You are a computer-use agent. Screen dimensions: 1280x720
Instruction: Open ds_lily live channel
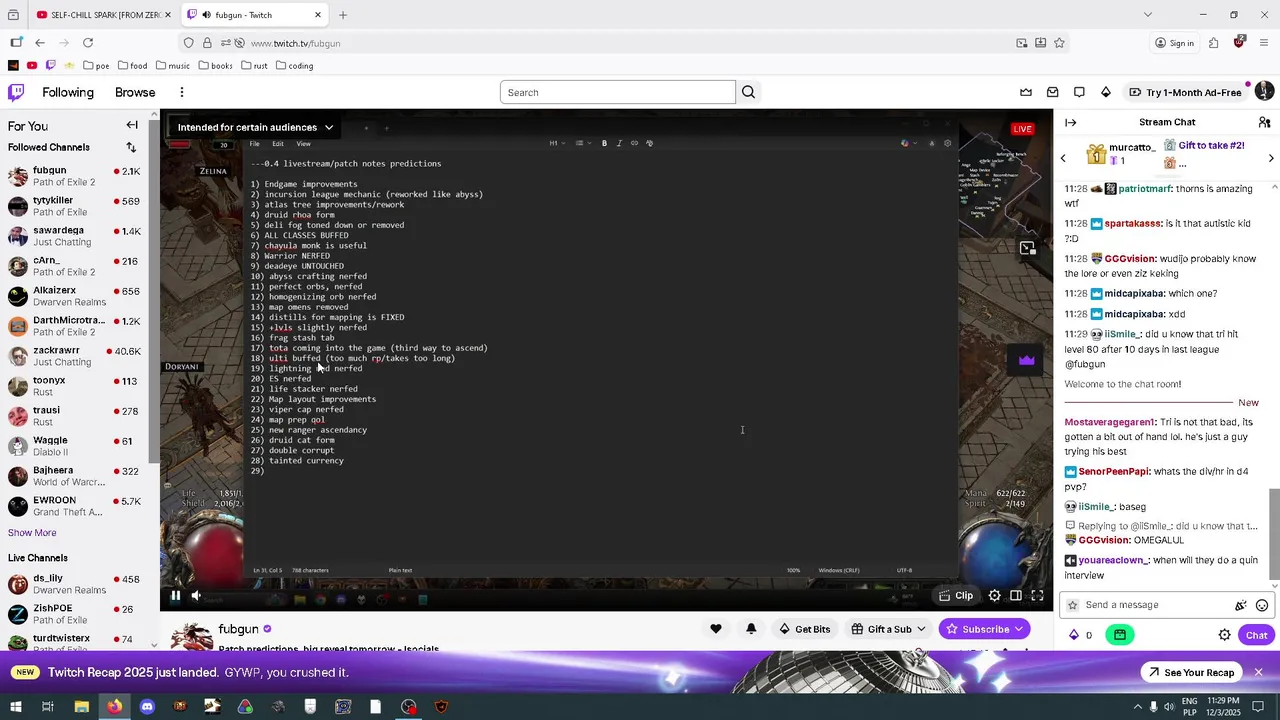coord(78,584)
